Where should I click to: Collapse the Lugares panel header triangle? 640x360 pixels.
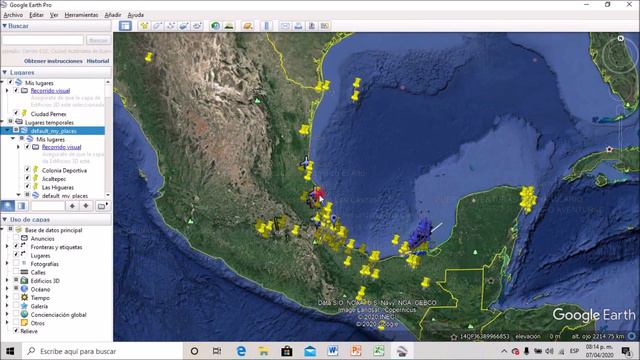4,72
